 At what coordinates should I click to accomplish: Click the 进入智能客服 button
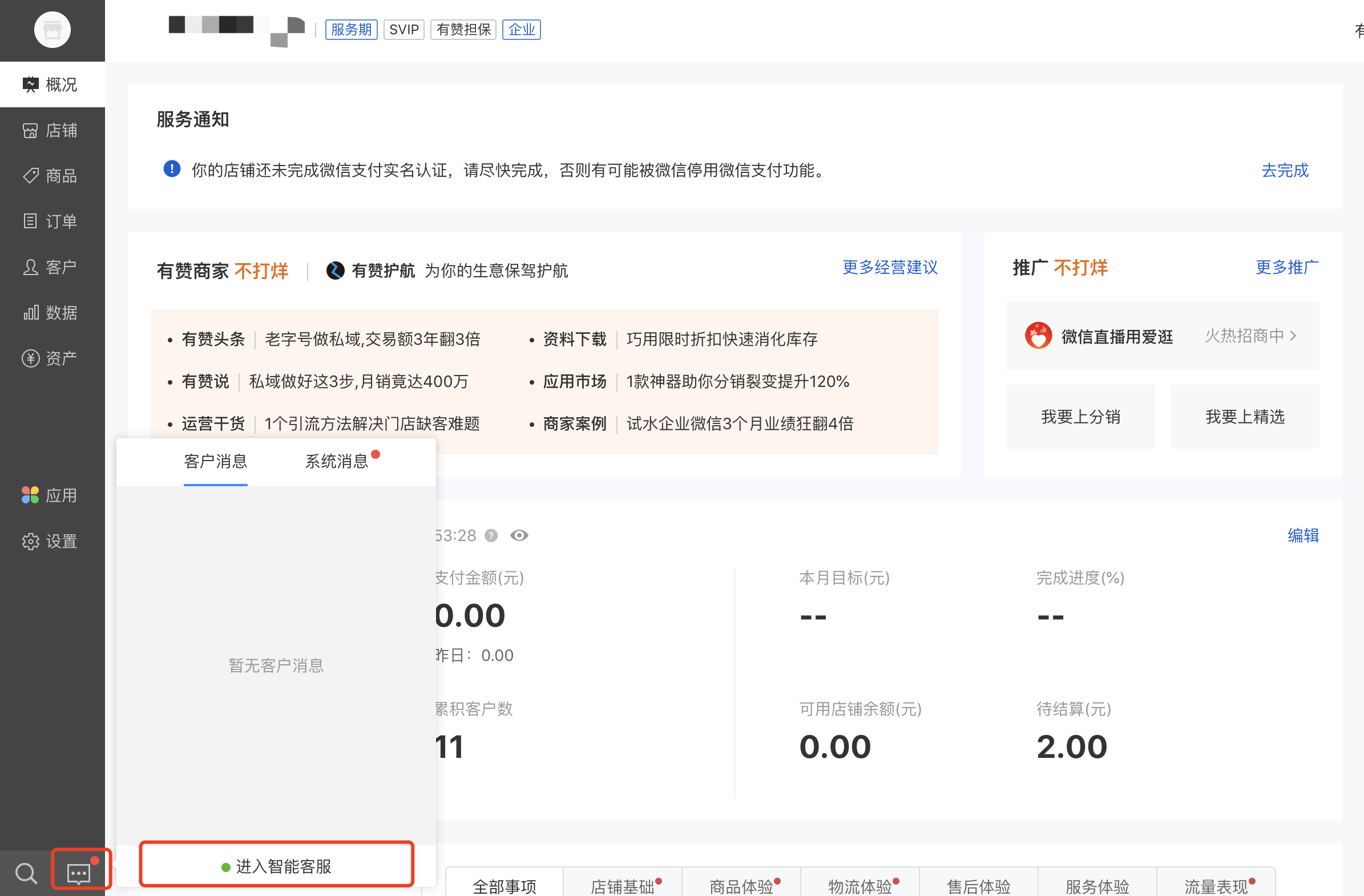tap(276, 866)
